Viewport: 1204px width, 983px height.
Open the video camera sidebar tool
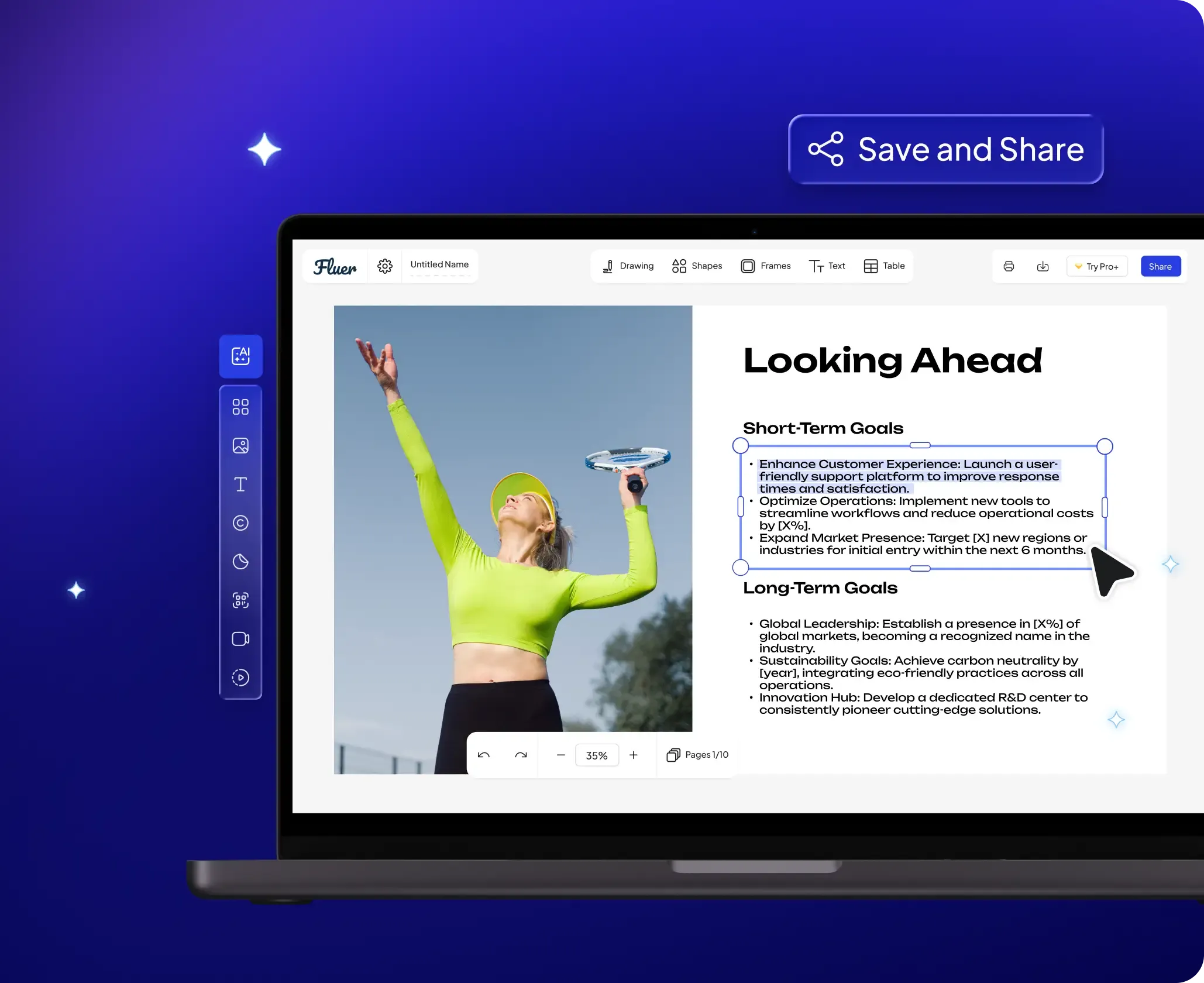tap(240, 639)
